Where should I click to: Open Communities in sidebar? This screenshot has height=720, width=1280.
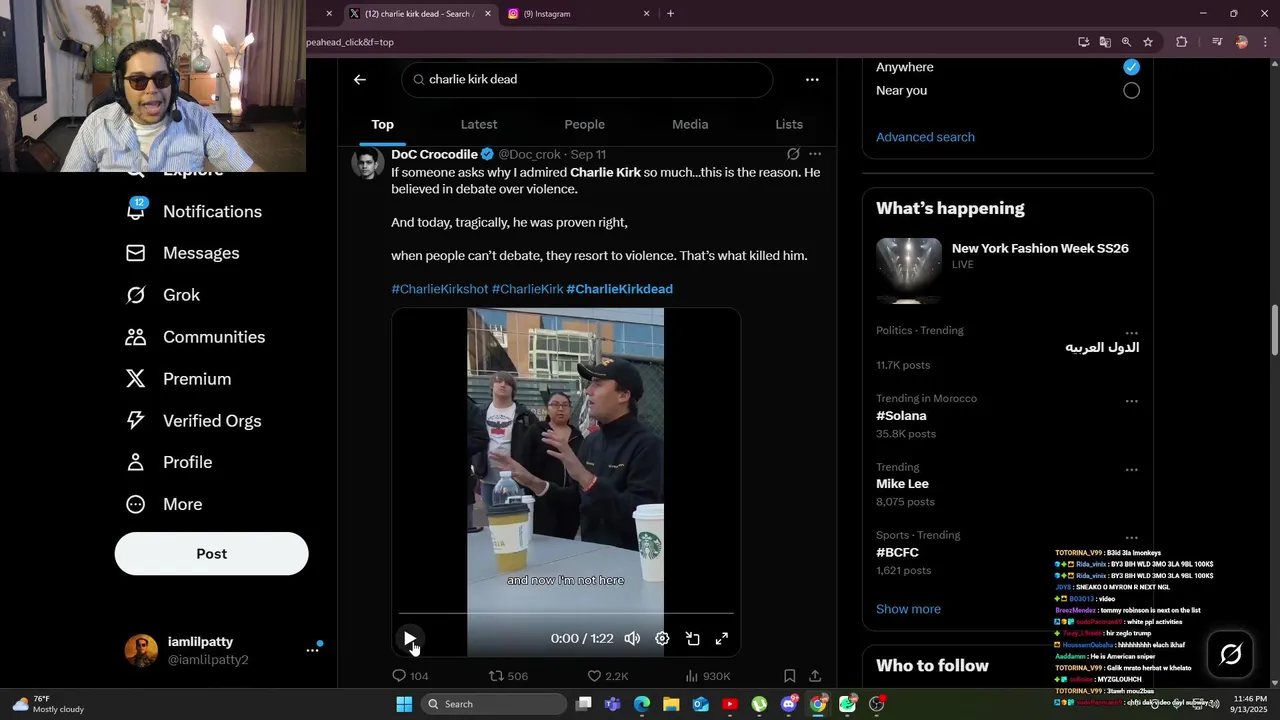196,337
